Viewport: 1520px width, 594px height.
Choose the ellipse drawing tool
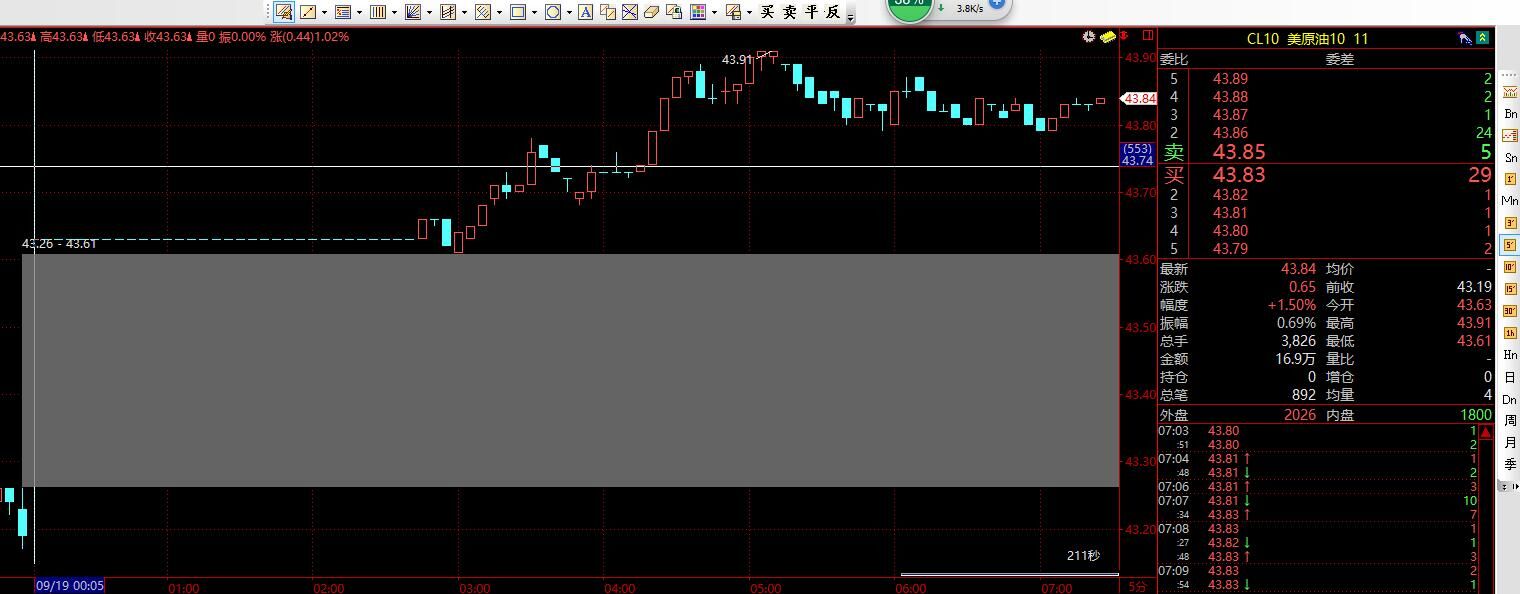552,12
